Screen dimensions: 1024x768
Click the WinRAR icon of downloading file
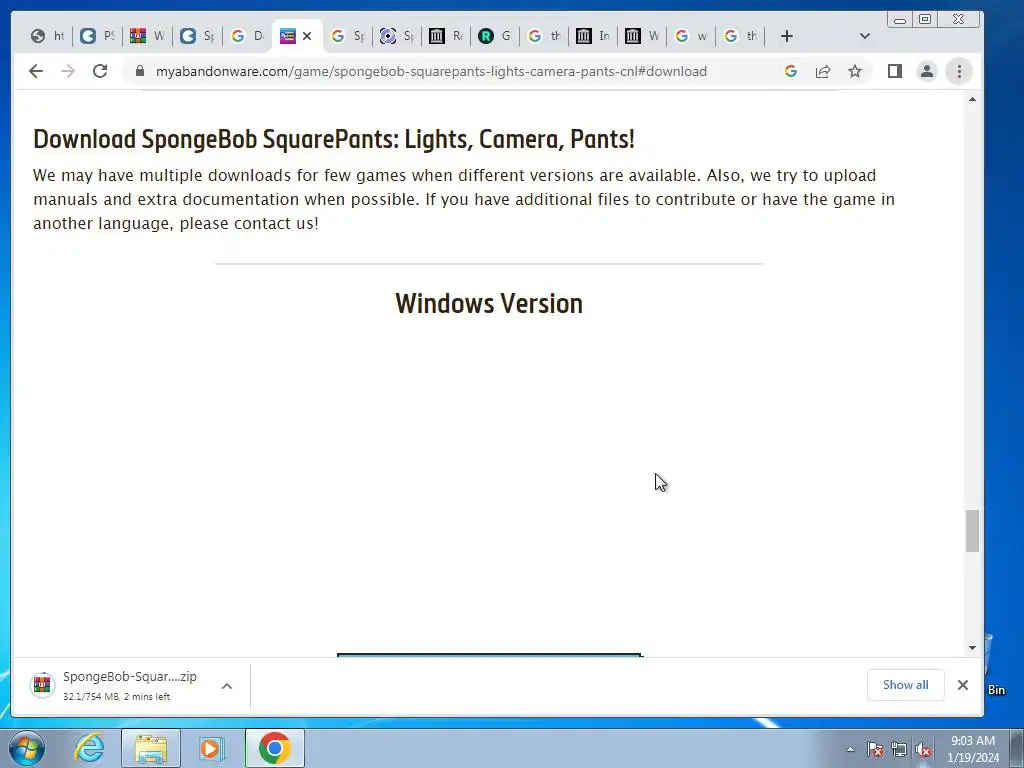click(x=42, y=685)
